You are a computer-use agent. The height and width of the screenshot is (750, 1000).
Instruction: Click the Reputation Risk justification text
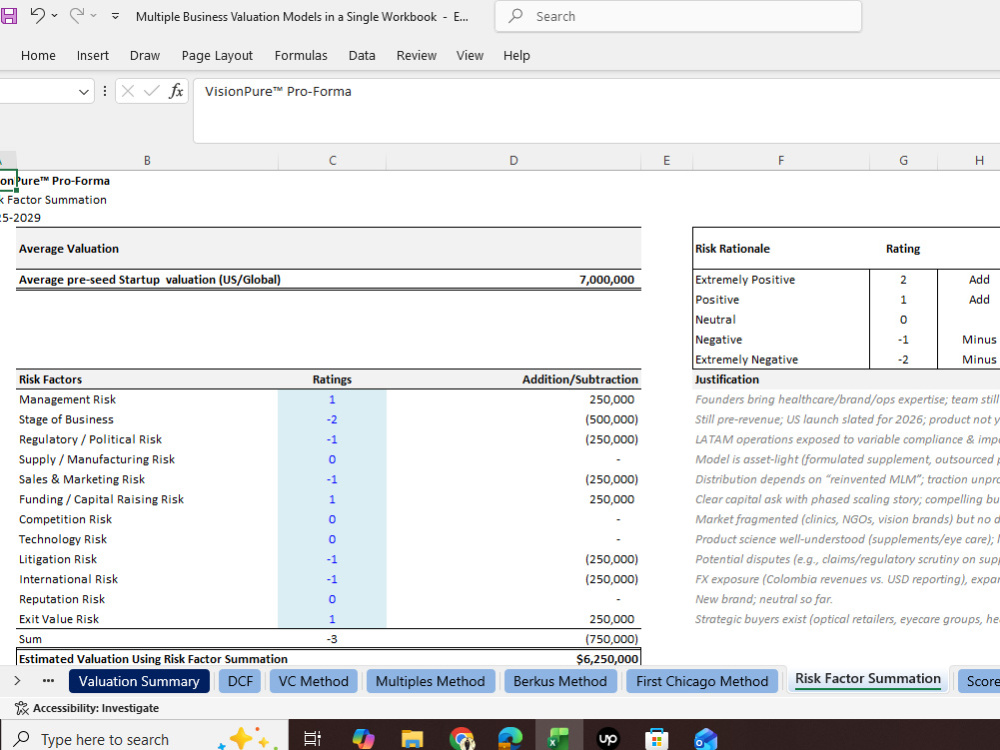pos(763,599)
